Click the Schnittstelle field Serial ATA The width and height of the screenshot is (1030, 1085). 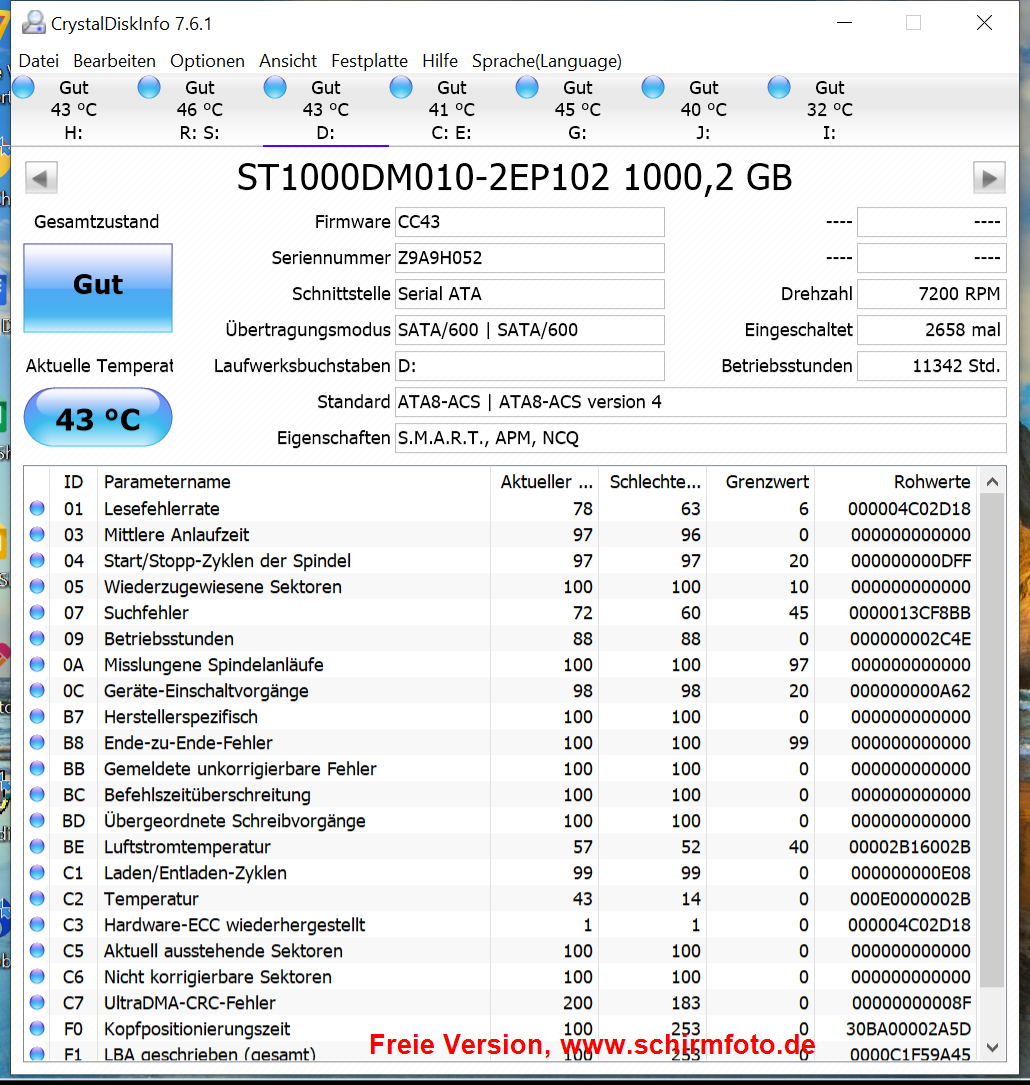pos(530,294)
